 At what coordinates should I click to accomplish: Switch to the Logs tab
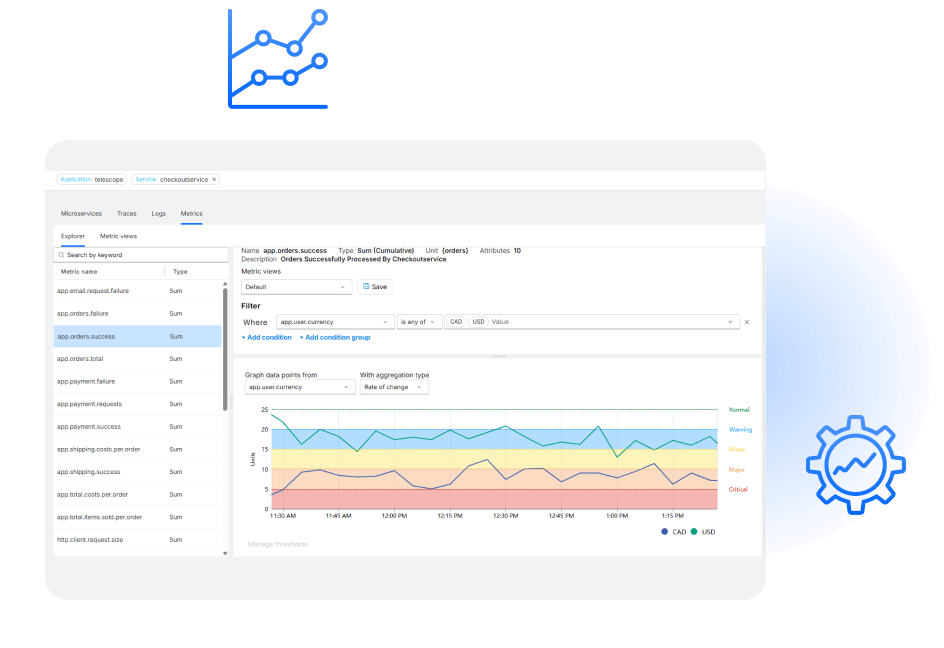[158, 214]
